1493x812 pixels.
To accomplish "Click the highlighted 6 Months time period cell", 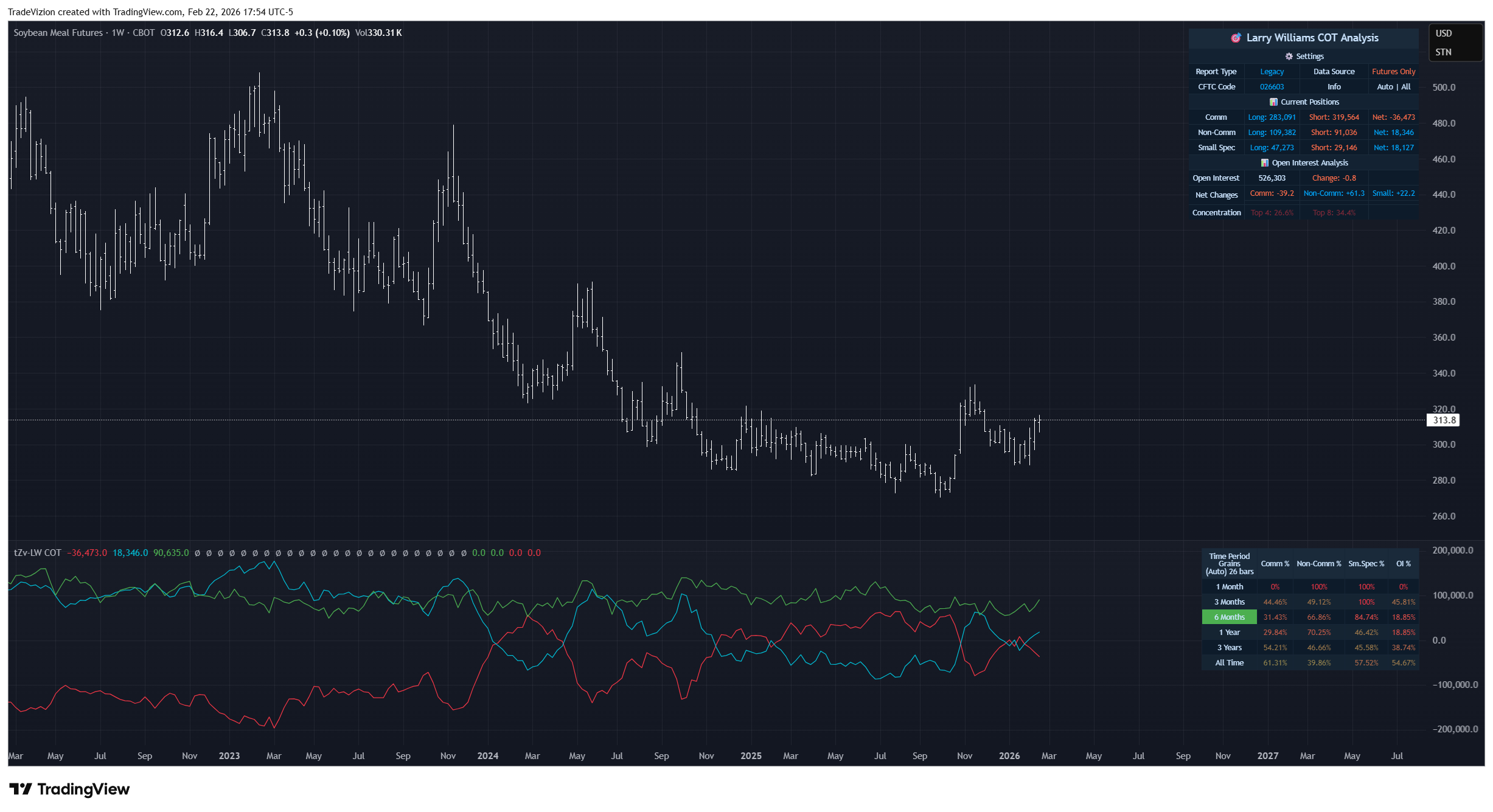I will tap(1229, 617).
